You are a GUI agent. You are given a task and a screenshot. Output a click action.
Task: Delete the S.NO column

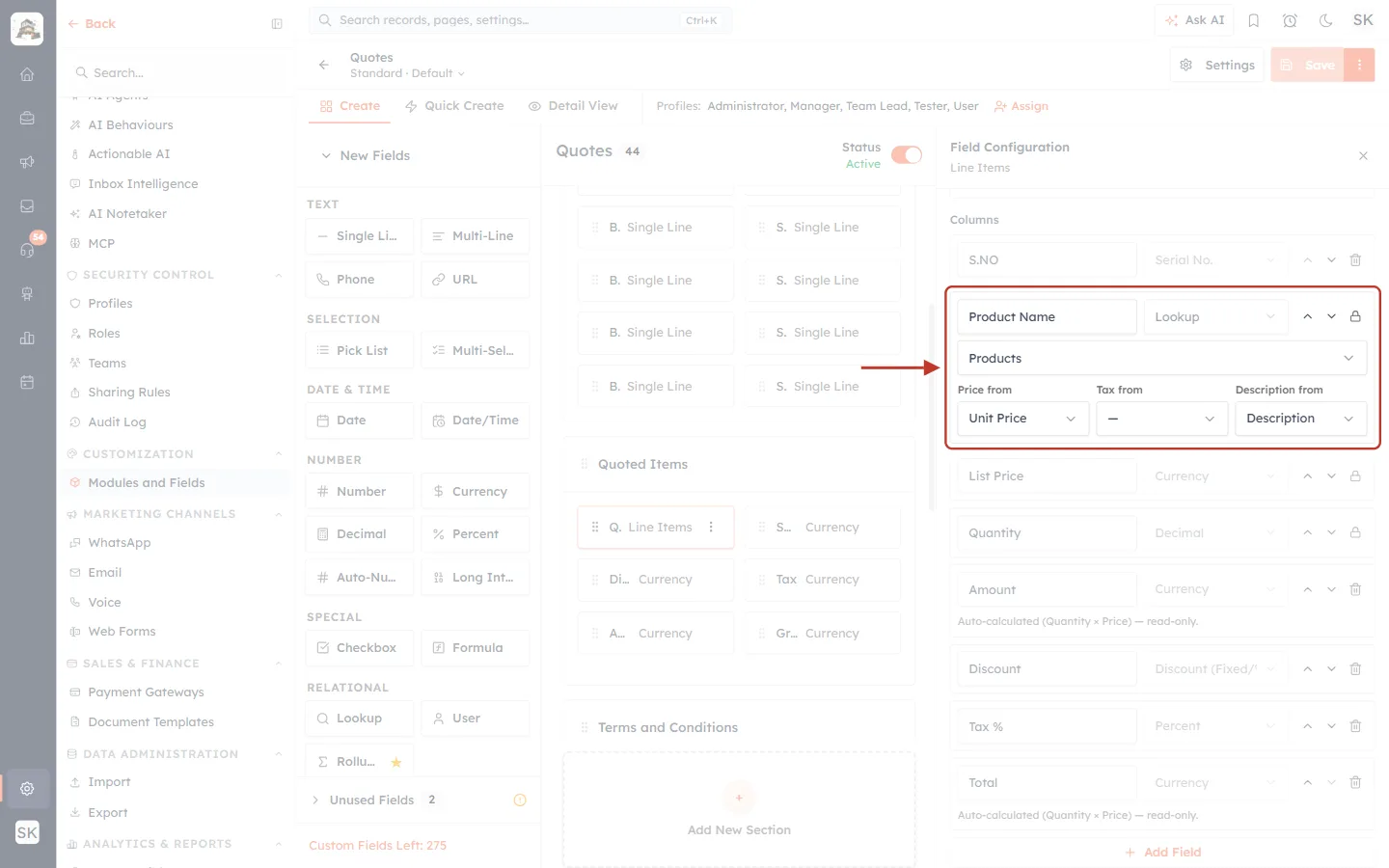click(x=1355, y=260)
